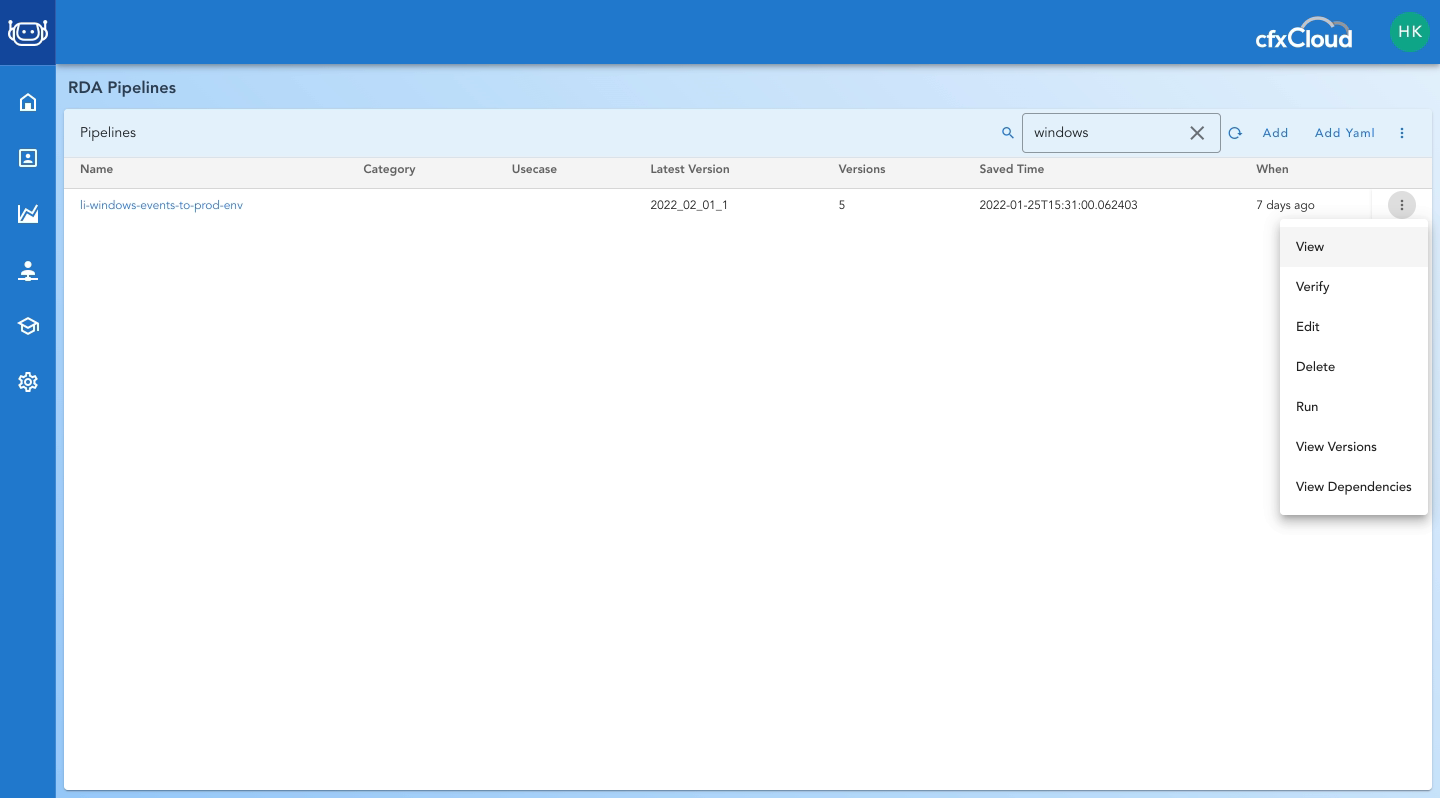Click the 2022_02_01_1 version cell
This screenshot has height=798, width=1440.
click(x=689, y=205)
